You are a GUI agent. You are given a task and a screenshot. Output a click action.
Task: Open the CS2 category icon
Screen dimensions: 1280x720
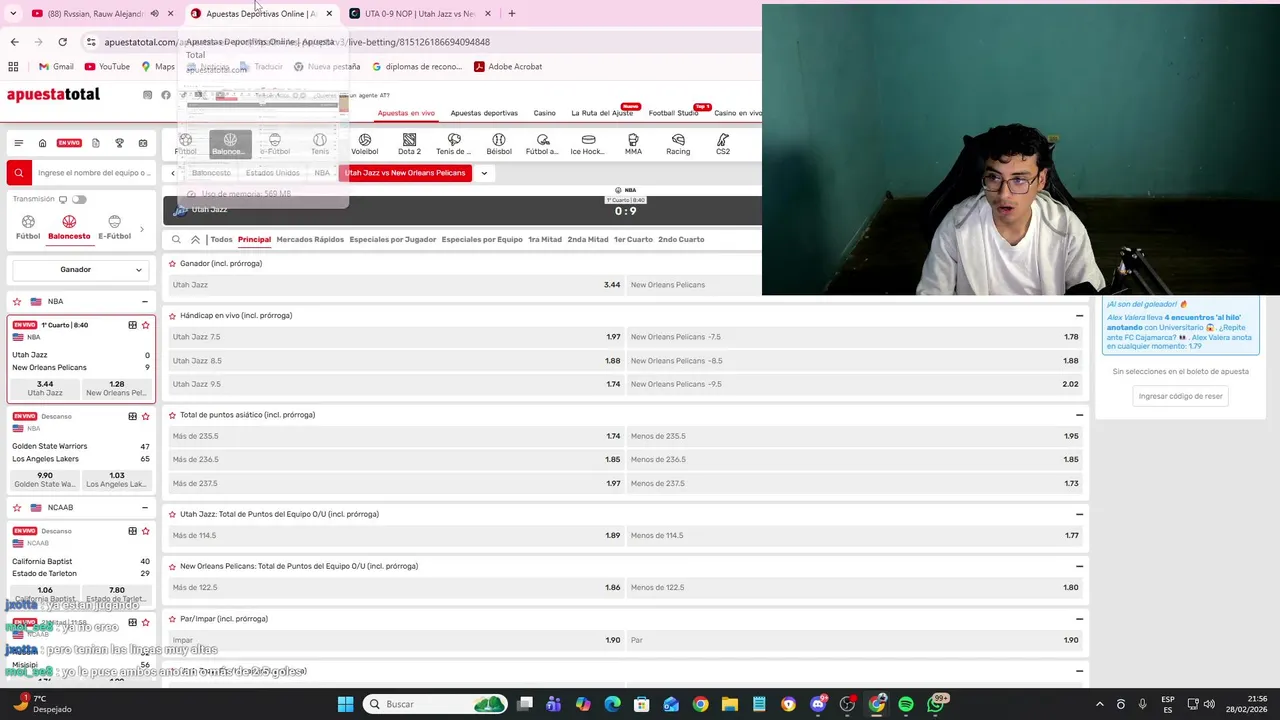[x=723, y=144]
